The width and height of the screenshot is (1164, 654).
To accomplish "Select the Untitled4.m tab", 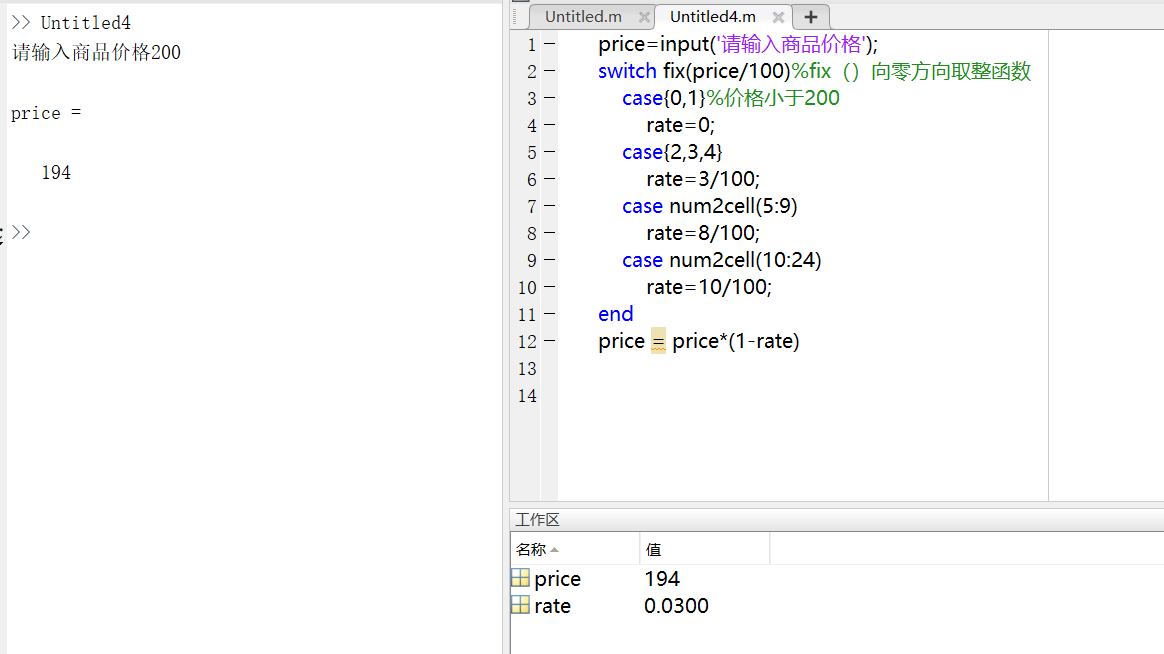I will point(713,16).
